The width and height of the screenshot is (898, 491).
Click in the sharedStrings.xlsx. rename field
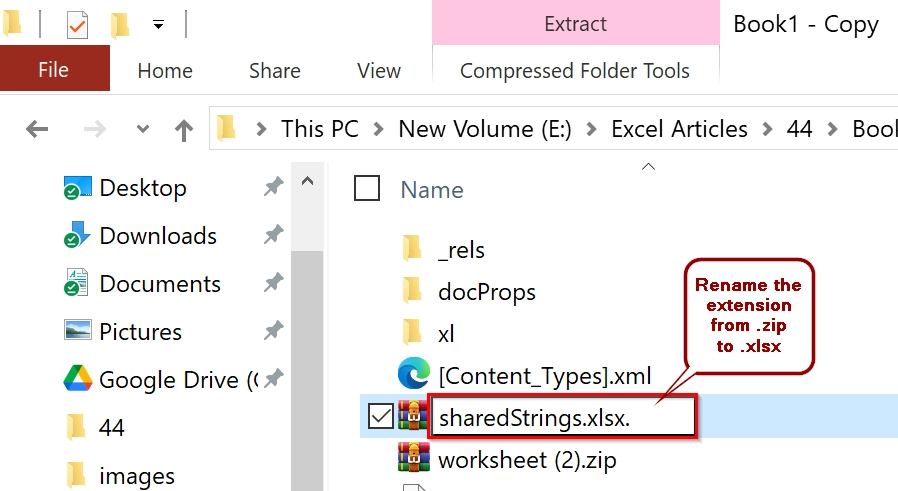[x=562, y=417]
